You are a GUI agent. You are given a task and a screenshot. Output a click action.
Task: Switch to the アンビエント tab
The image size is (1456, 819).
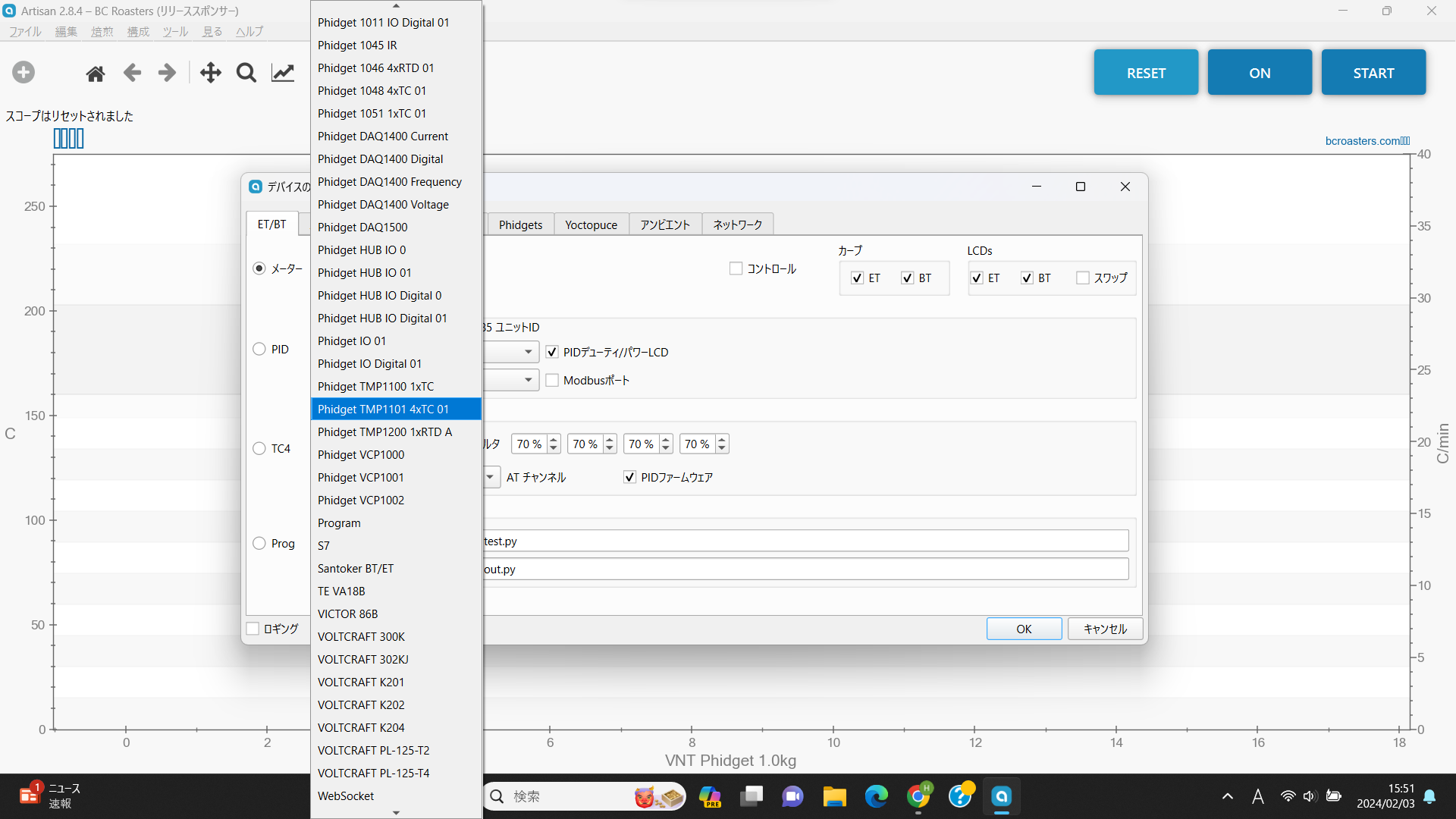tap(665, 224)
